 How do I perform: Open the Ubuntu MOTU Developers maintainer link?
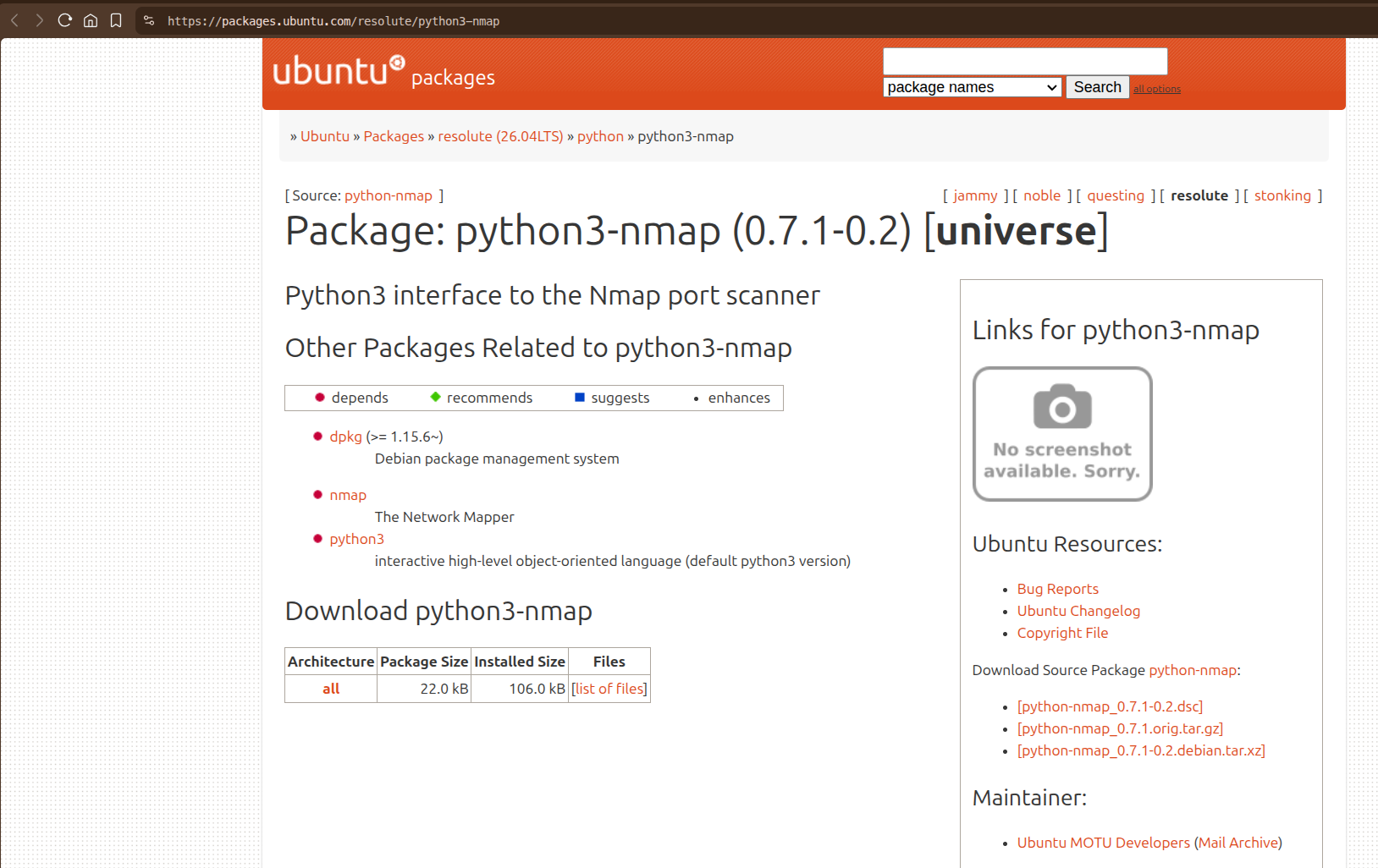click(1104, 843)
